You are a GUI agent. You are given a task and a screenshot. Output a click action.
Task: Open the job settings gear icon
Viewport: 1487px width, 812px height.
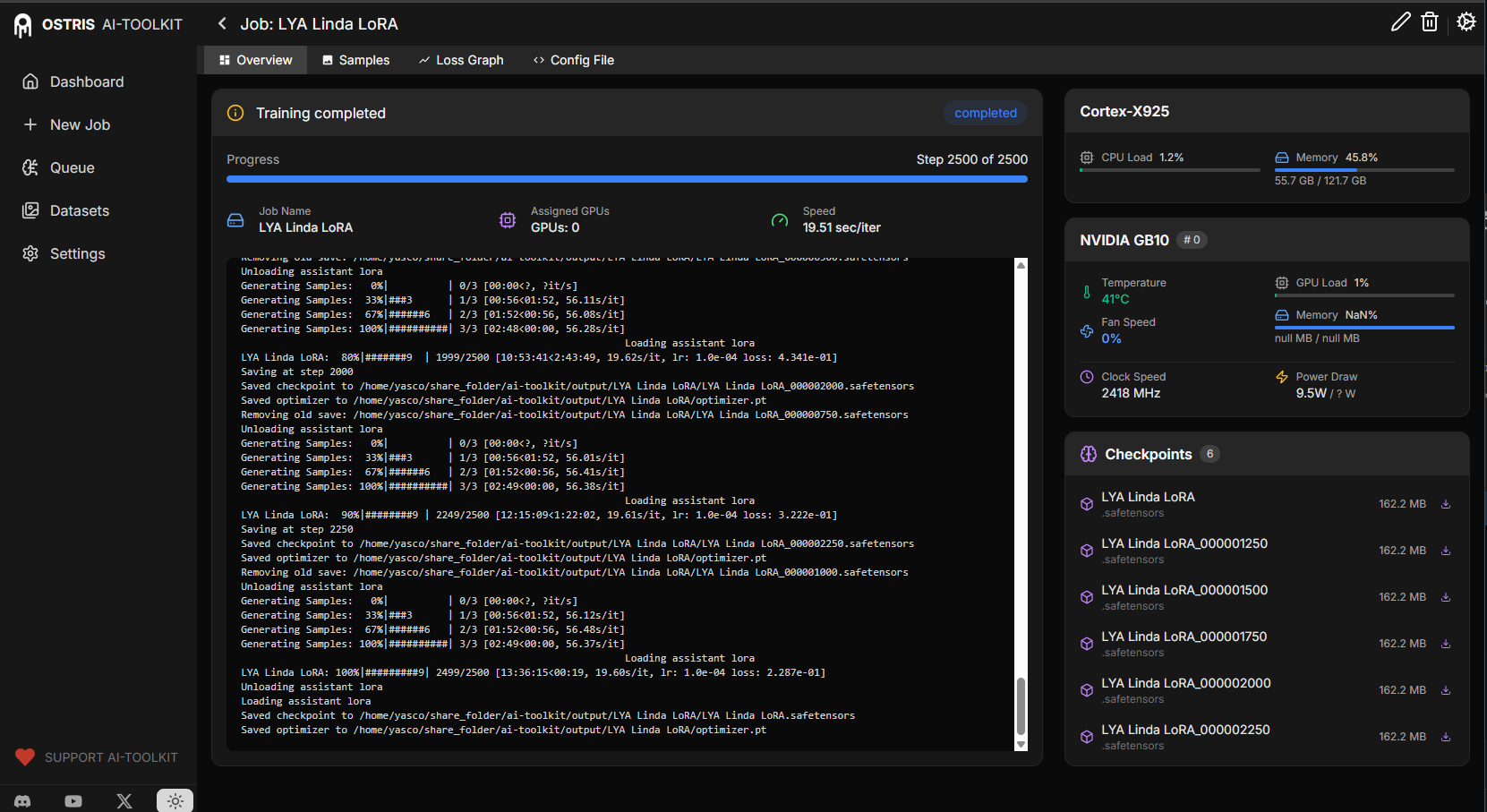click(x=1466, y=21)
